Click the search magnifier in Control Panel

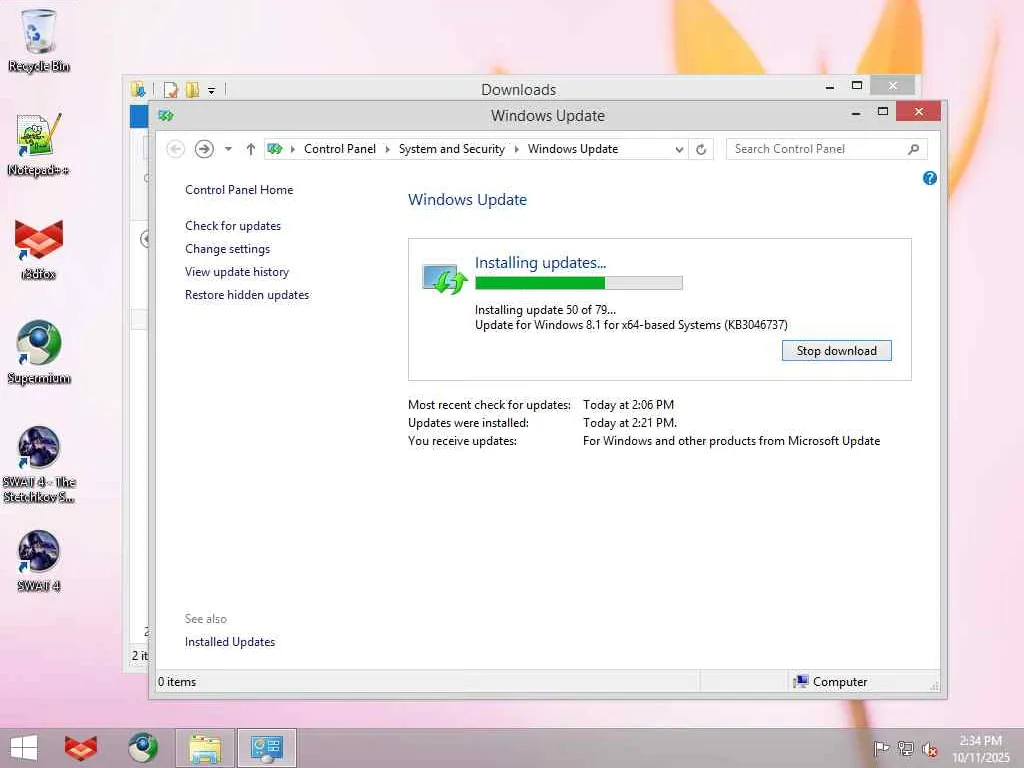[913, 150]
